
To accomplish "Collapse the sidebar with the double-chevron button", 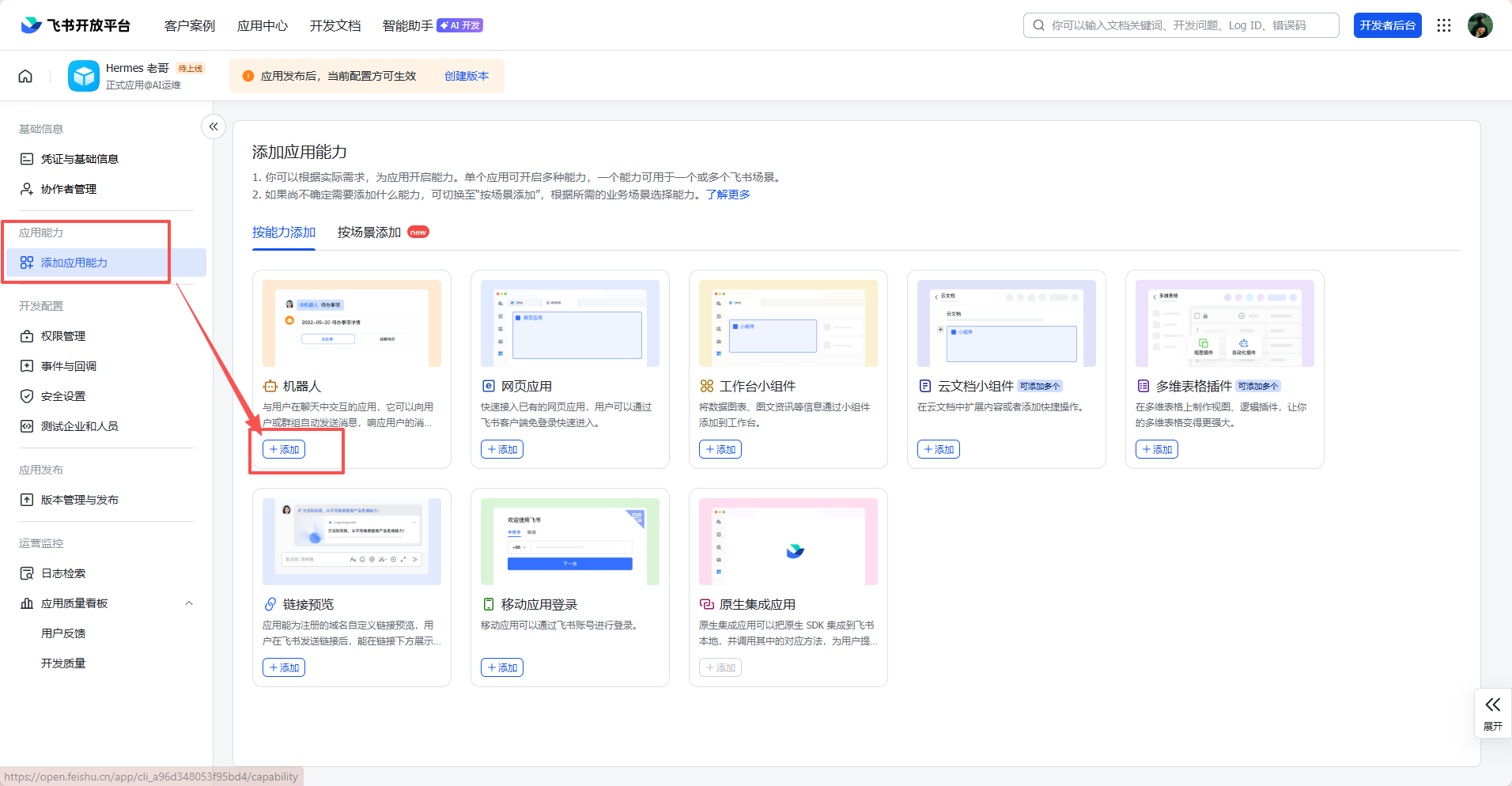I will tap(214, 127).
